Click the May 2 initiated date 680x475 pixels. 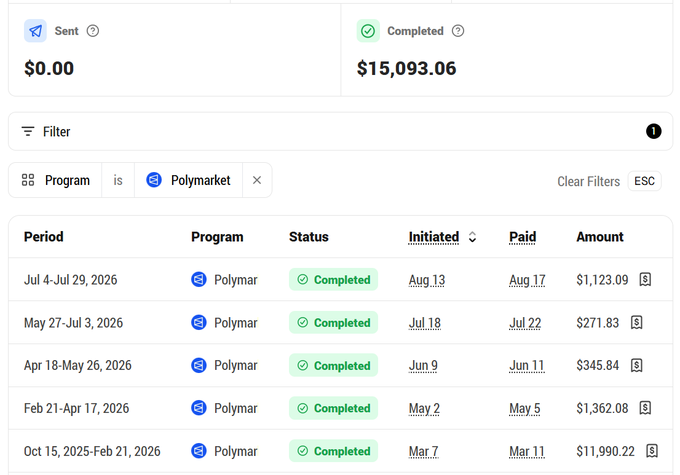tap(424, 409)
